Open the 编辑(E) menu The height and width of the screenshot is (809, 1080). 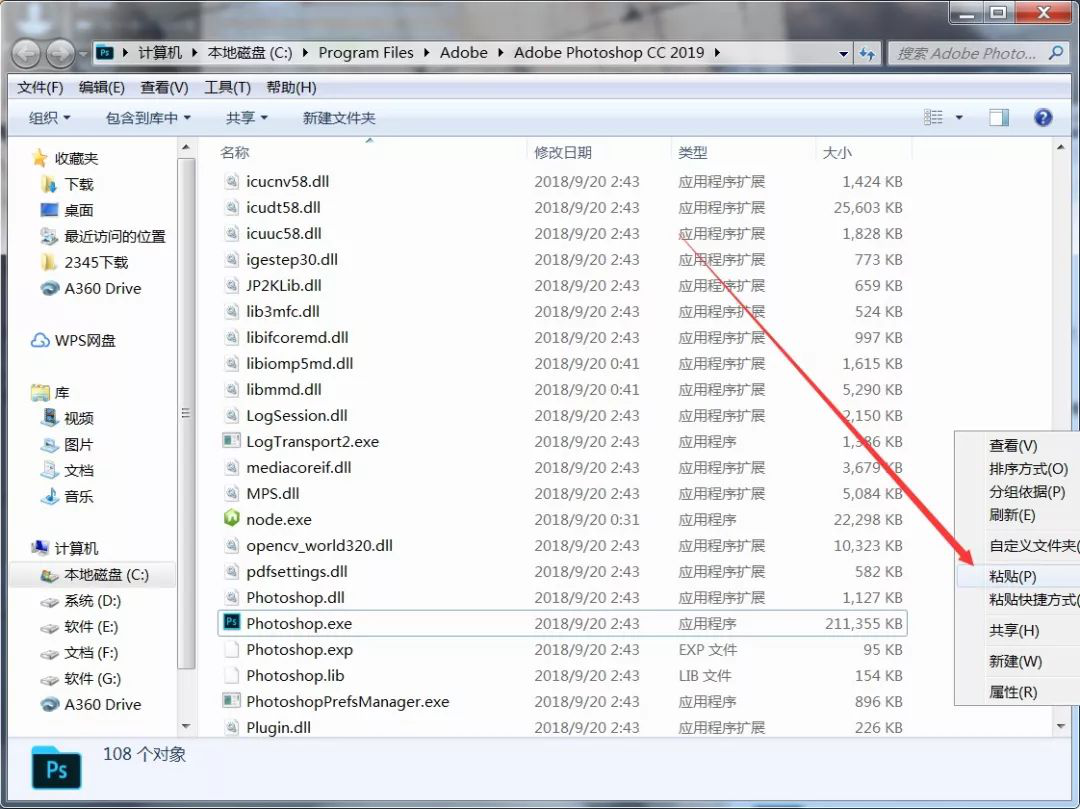(x=102, y=87)
